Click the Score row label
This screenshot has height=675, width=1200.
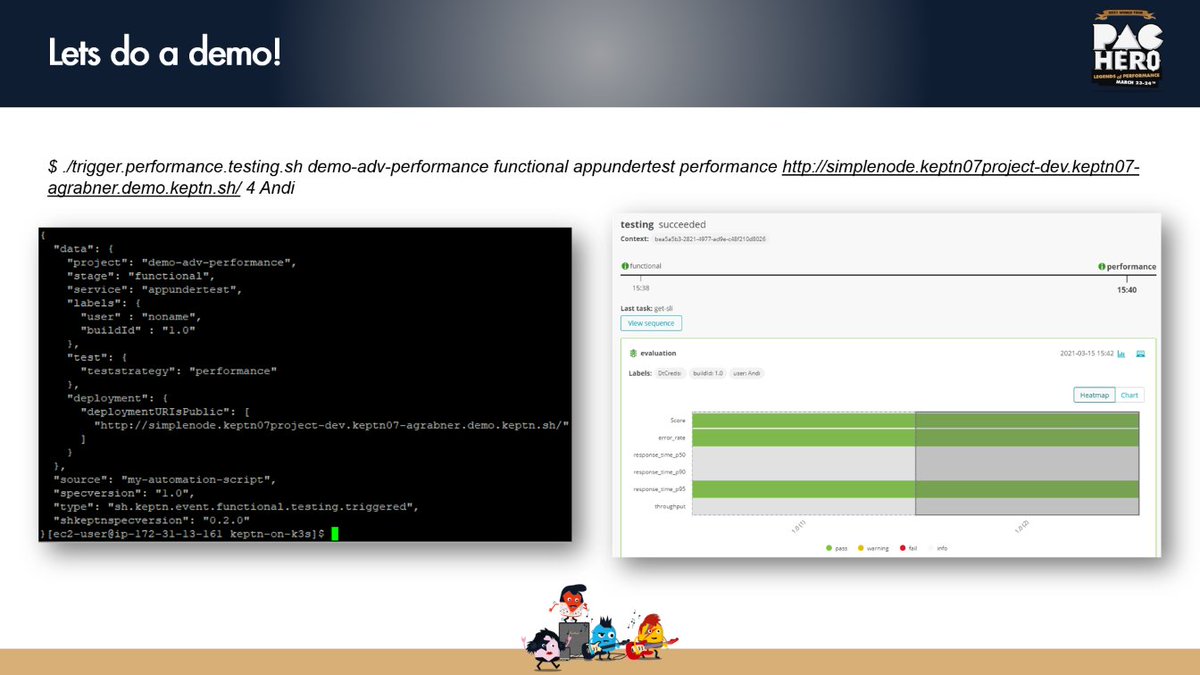tap(678, 420)
